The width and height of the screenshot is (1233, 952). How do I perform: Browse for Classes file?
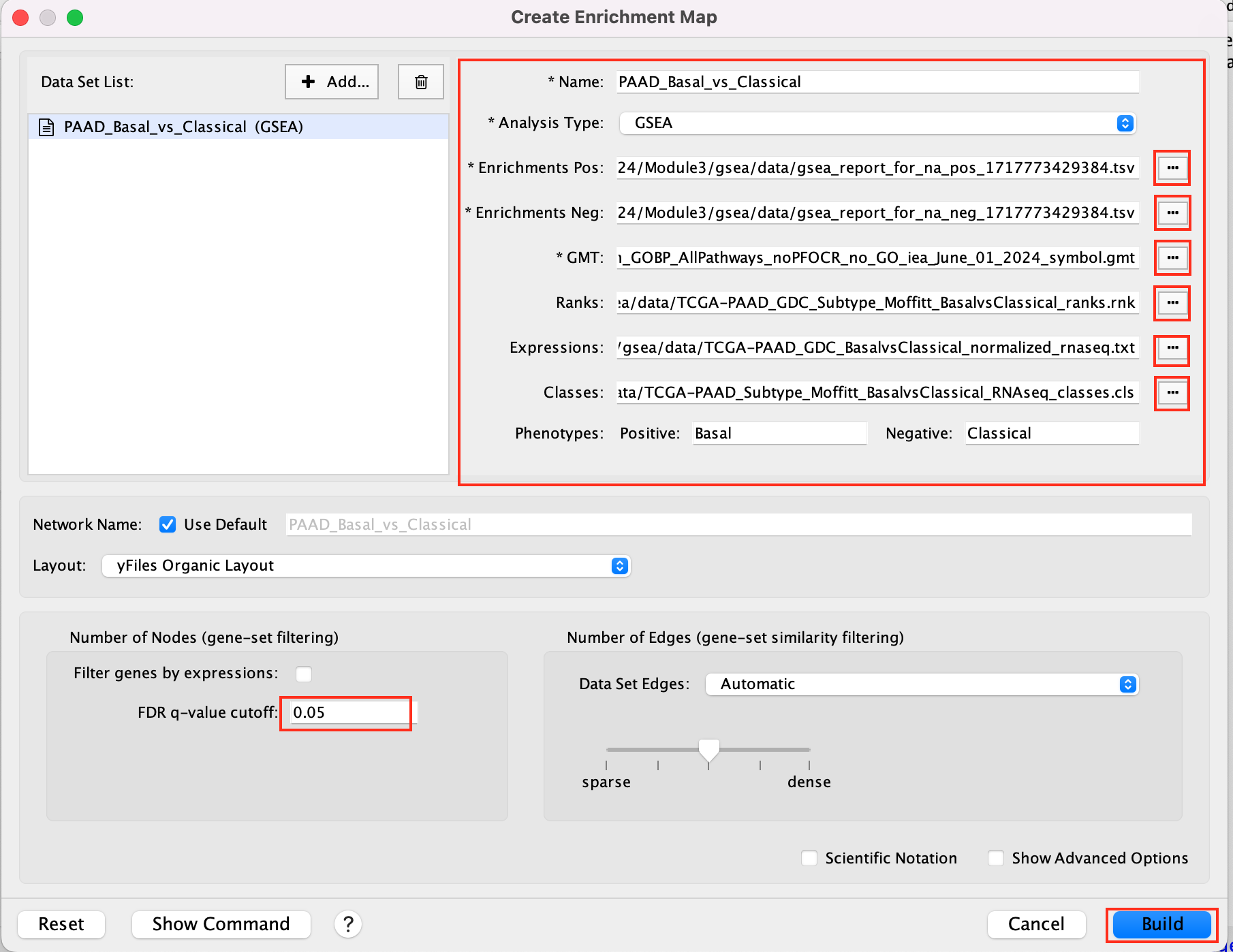click(1172, 393)
